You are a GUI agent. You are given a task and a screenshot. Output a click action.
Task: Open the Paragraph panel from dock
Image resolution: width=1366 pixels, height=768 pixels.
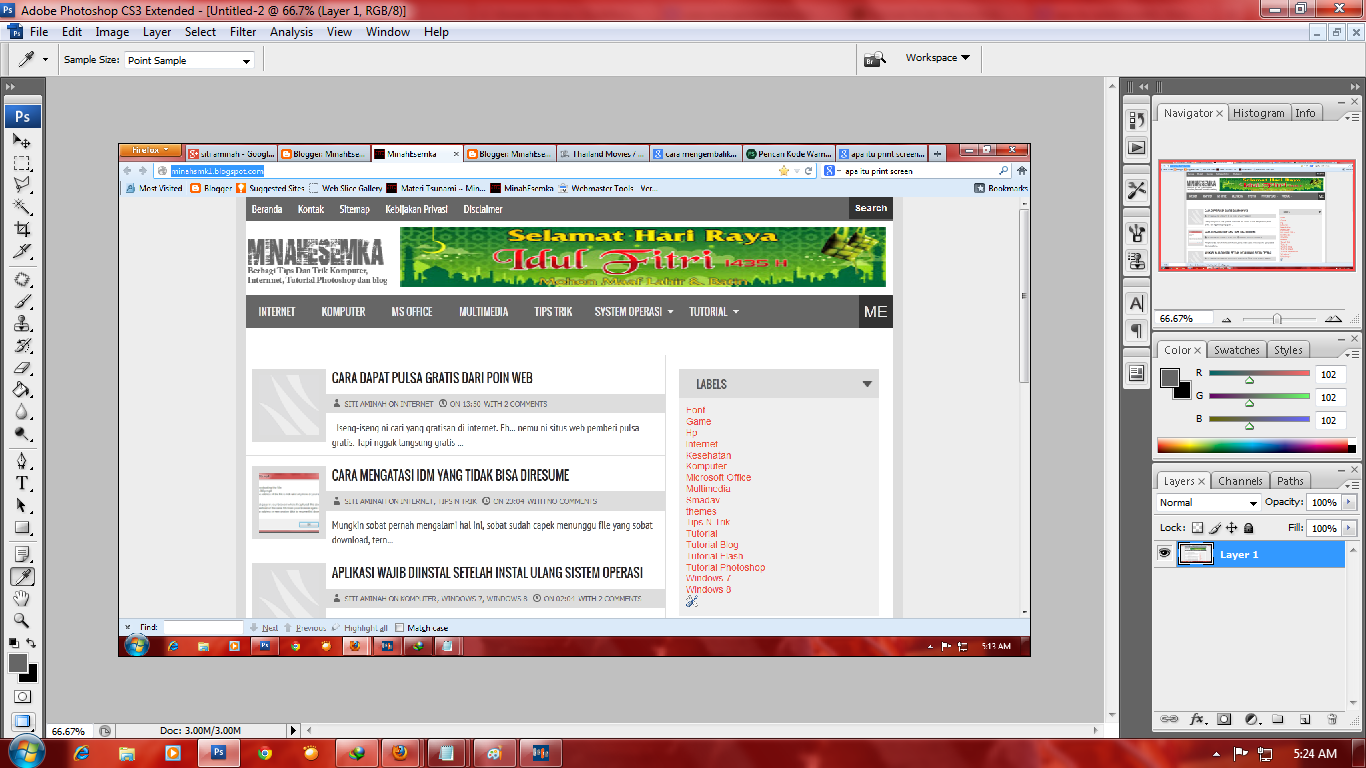point(1136,330)
